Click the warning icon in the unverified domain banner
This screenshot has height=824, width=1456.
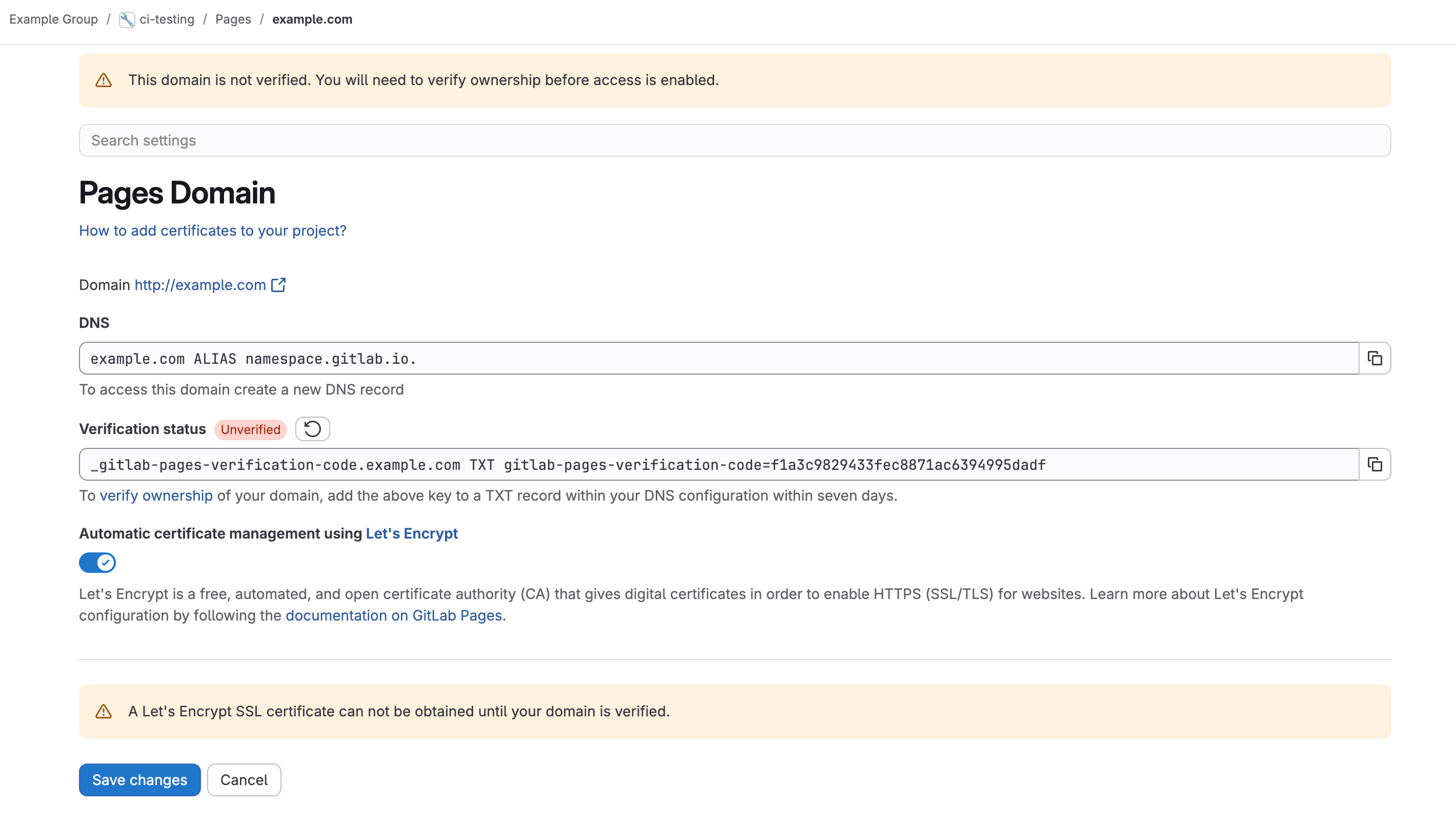coord(104,80)
